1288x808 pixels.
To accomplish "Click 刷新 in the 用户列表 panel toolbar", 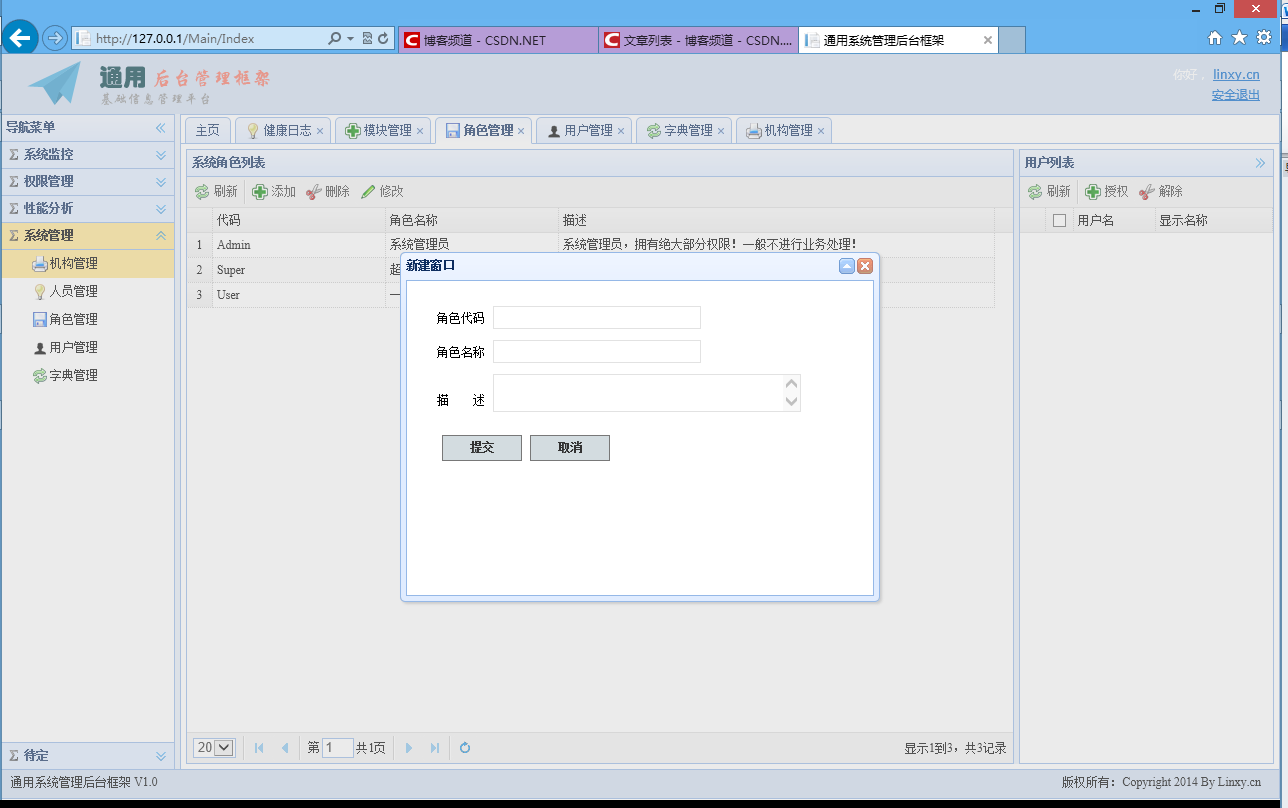I will coord(1049,191).
